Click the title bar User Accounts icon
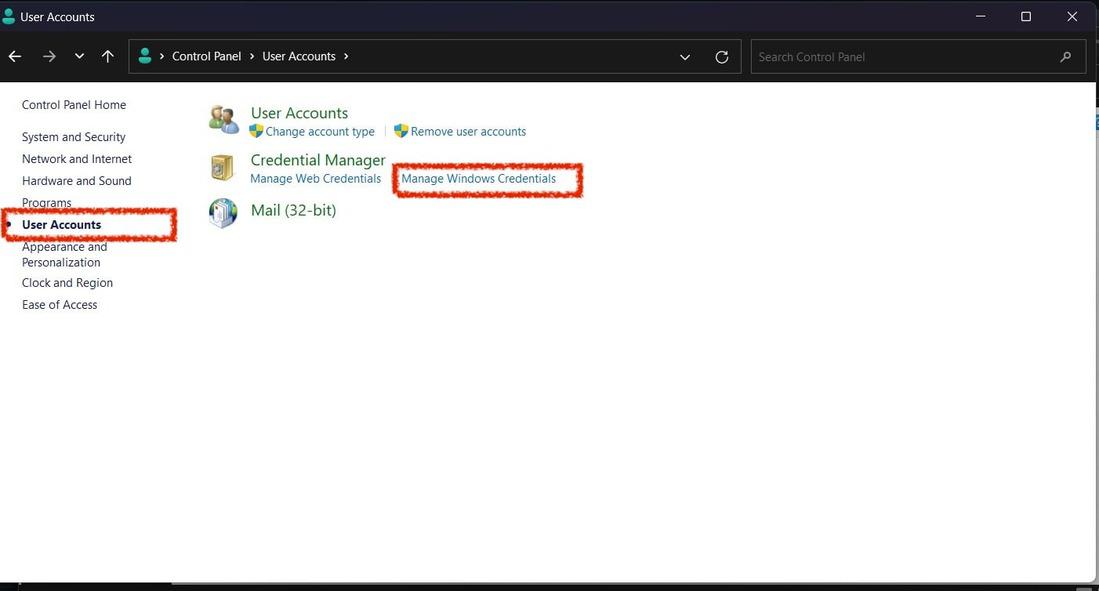The width and height of the screenshot is (1099, 591). [8, 16]
